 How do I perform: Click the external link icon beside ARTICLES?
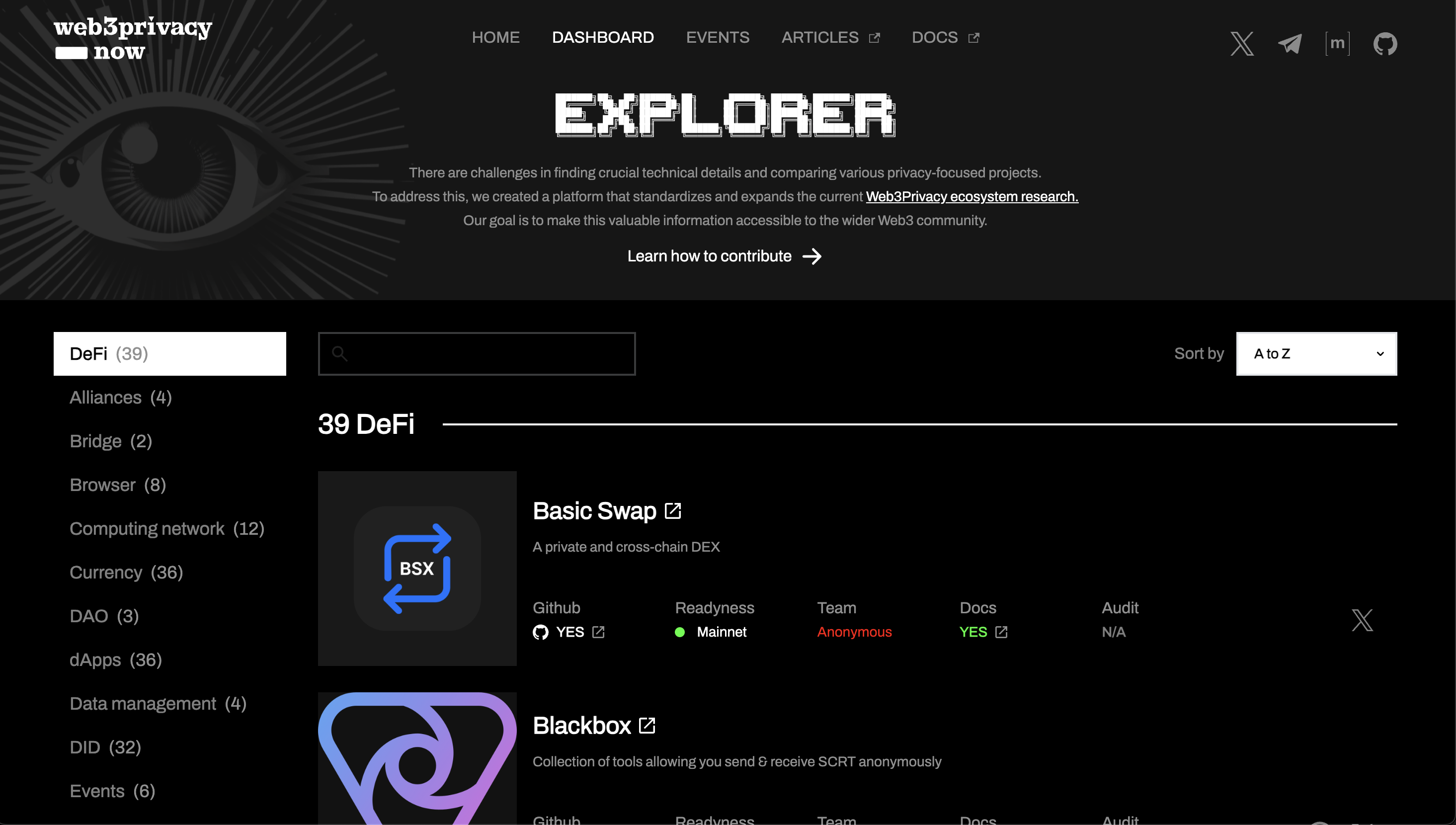pyautogui.click(x=874, y=37)
